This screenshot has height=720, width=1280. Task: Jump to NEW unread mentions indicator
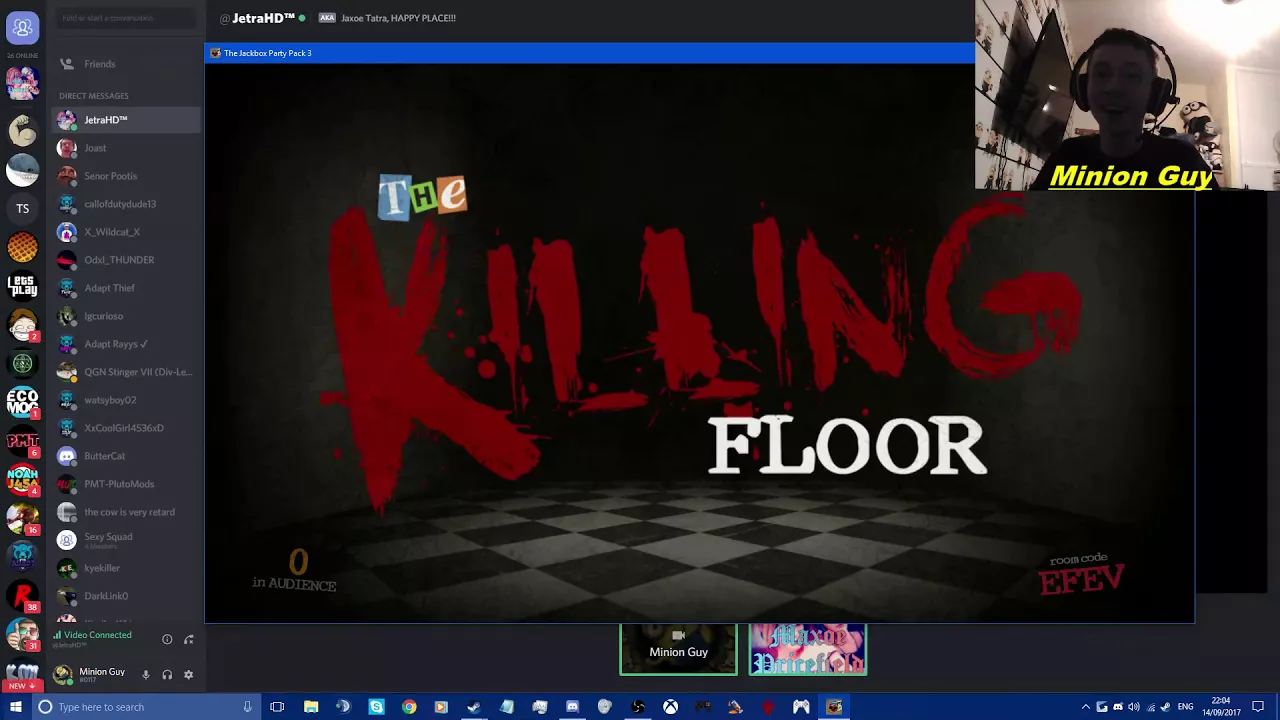coord(20,686)
